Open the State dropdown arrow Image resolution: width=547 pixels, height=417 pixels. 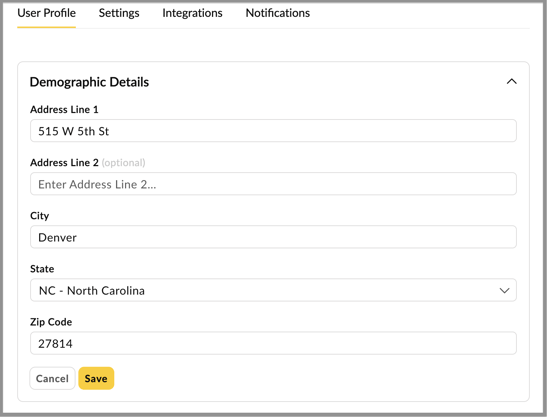[504, 290]
